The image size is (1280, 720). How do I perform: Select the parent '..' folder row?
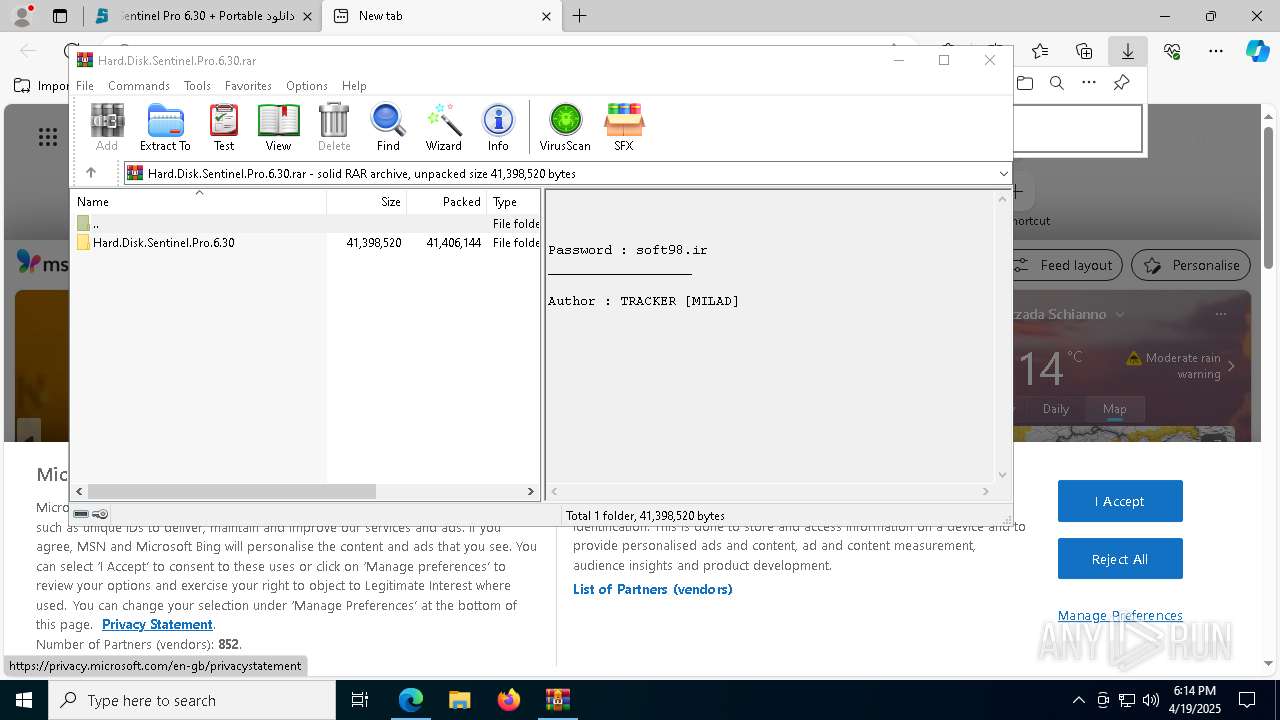(307, 224)
